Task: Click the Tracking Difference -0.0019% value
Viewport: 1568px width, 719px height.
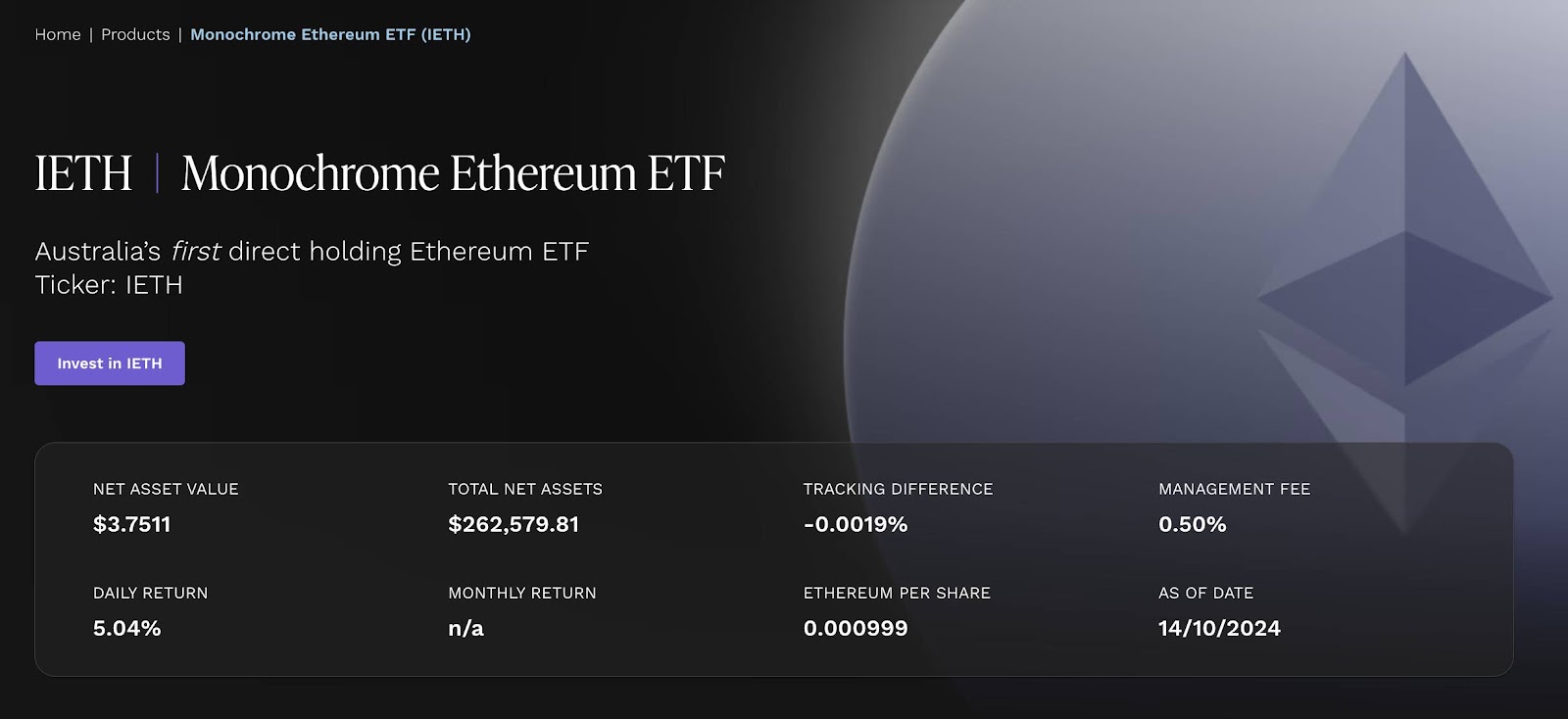Action: 856,524
